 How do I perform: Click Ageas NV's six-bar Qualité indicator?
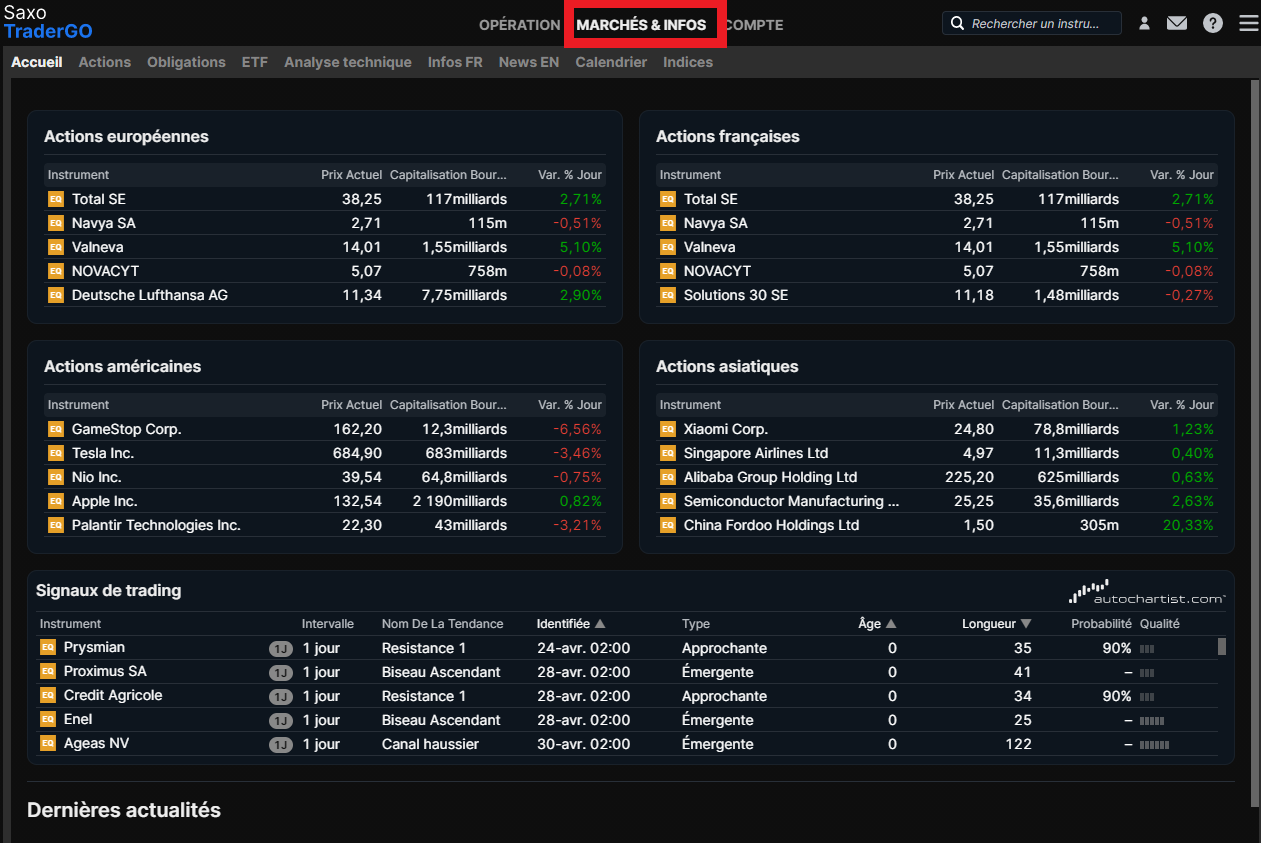click(1154, 744)
